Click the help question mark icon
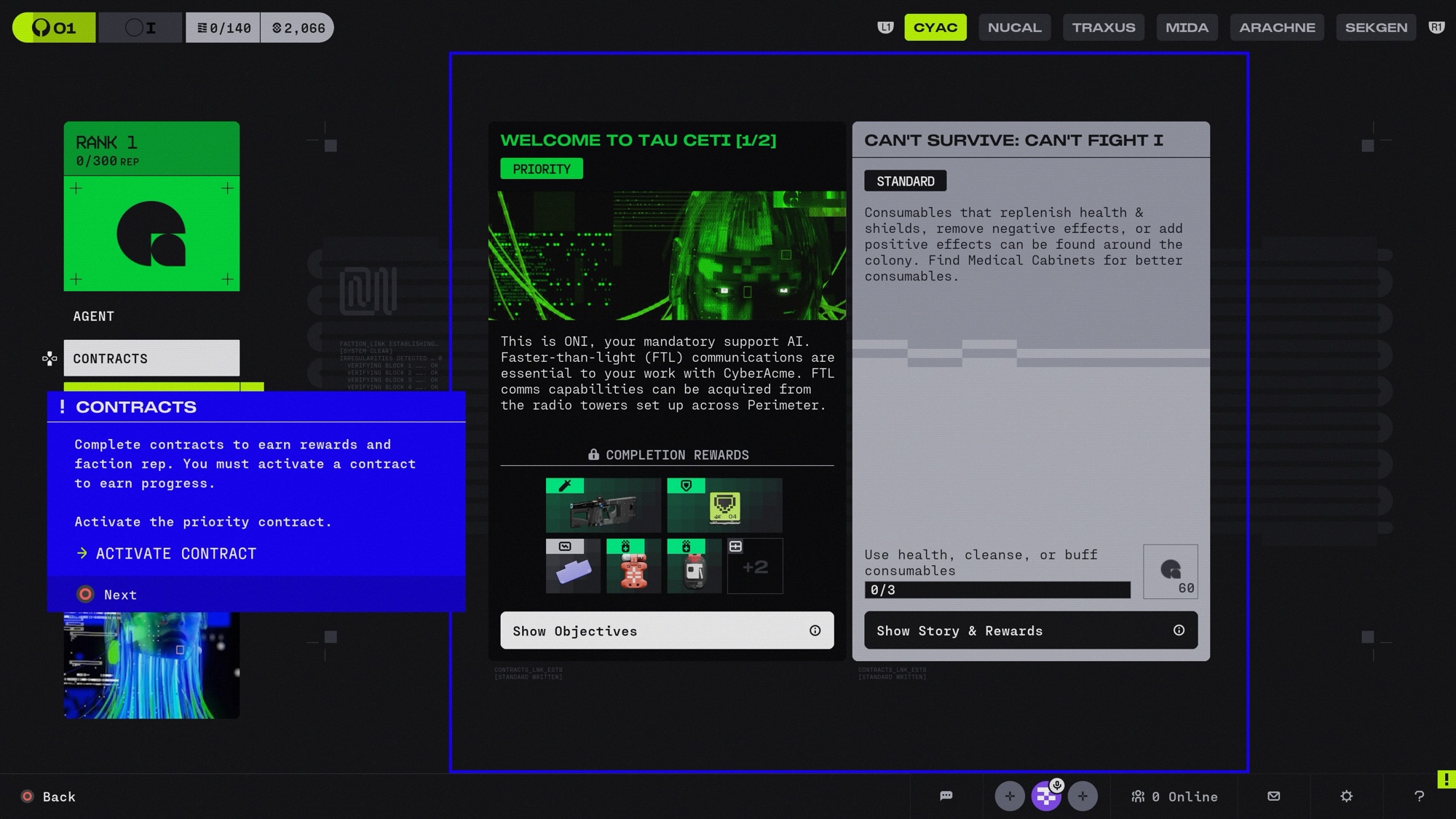Viewport: 1456px width, 819px height. 1419,796
